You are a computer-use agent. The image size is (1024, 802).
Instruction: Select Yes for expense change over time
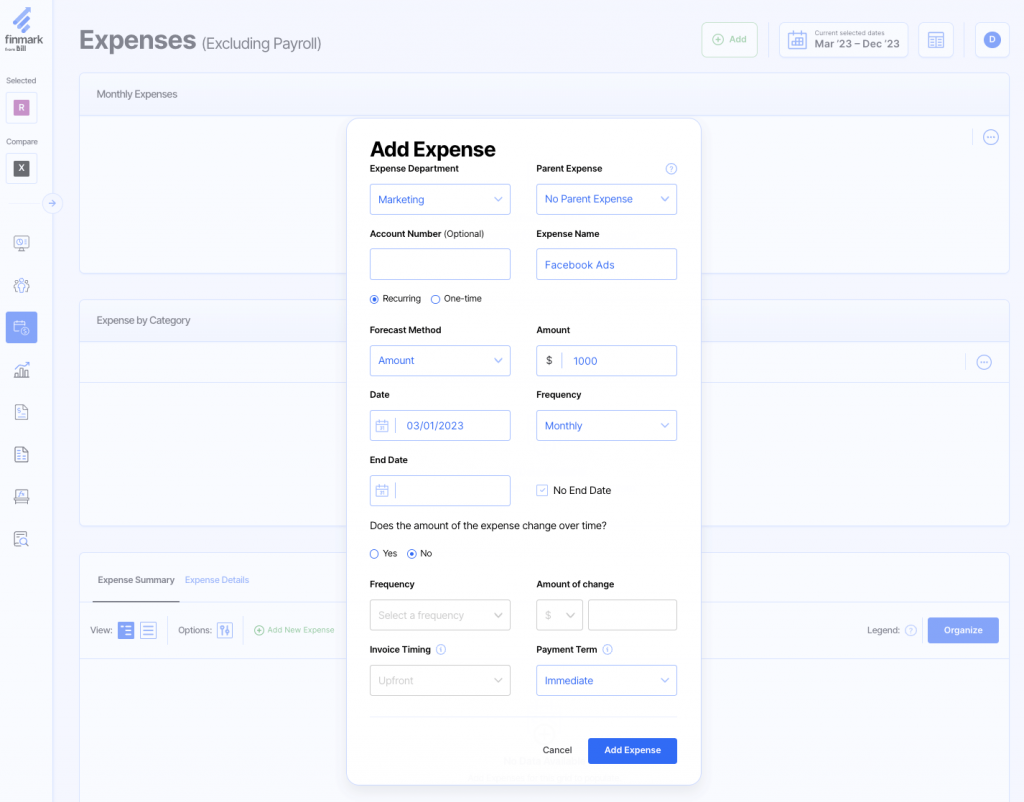point(374,553)
